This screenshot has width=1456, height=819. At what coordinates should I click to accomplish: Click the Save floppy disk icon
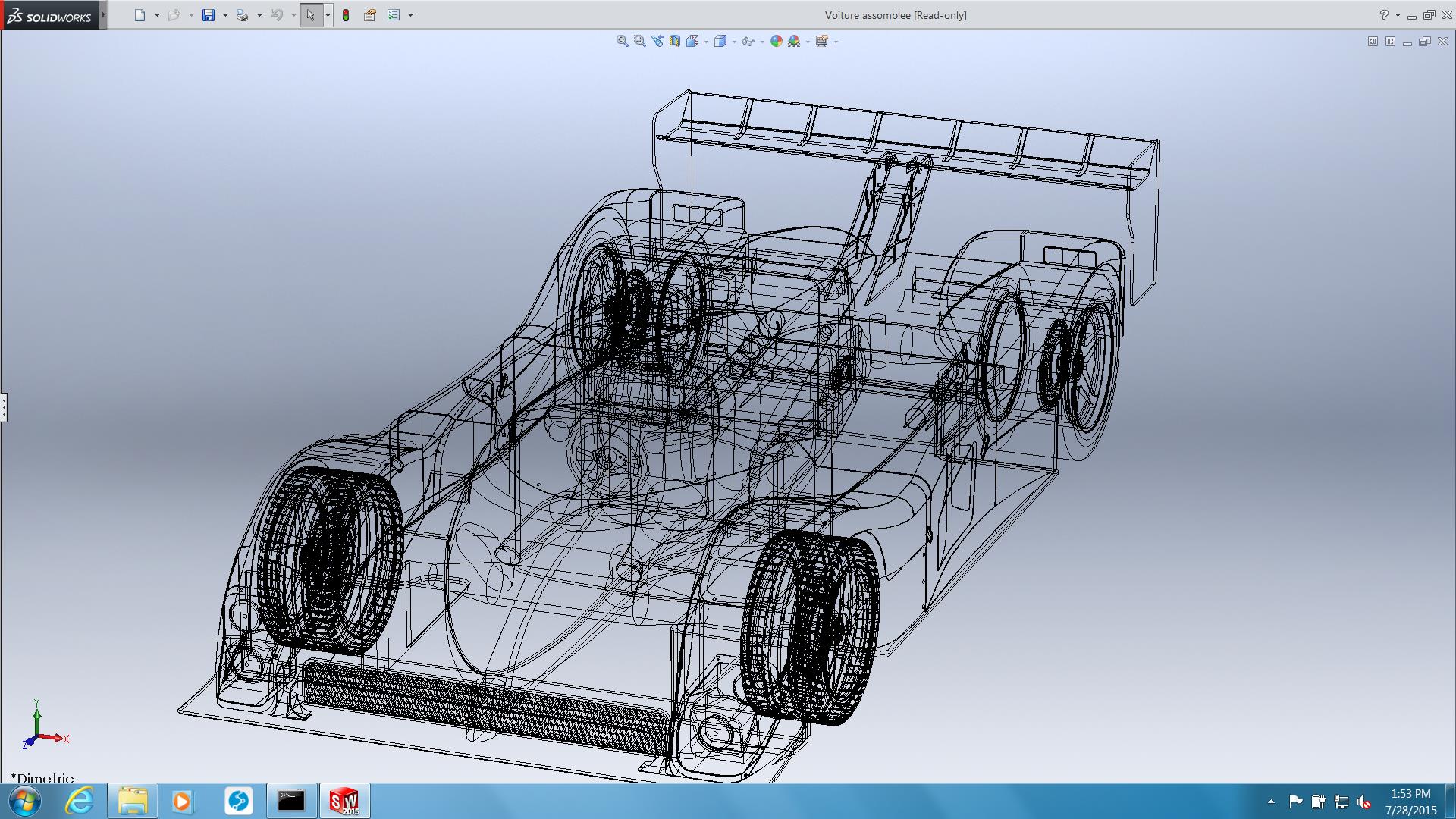coord(208,15)
